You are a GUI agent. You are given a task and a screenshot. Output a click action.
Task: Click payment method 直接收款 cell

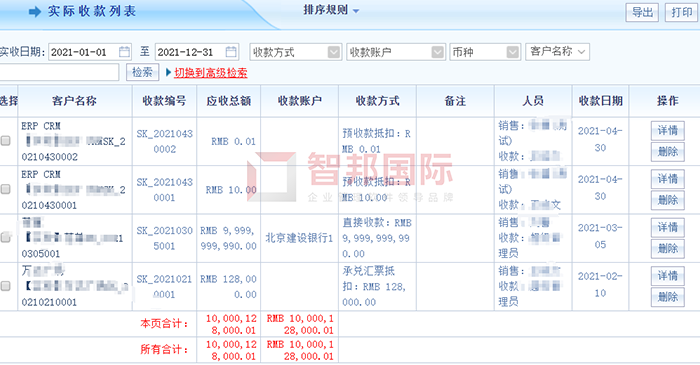(x=377, y=238)
